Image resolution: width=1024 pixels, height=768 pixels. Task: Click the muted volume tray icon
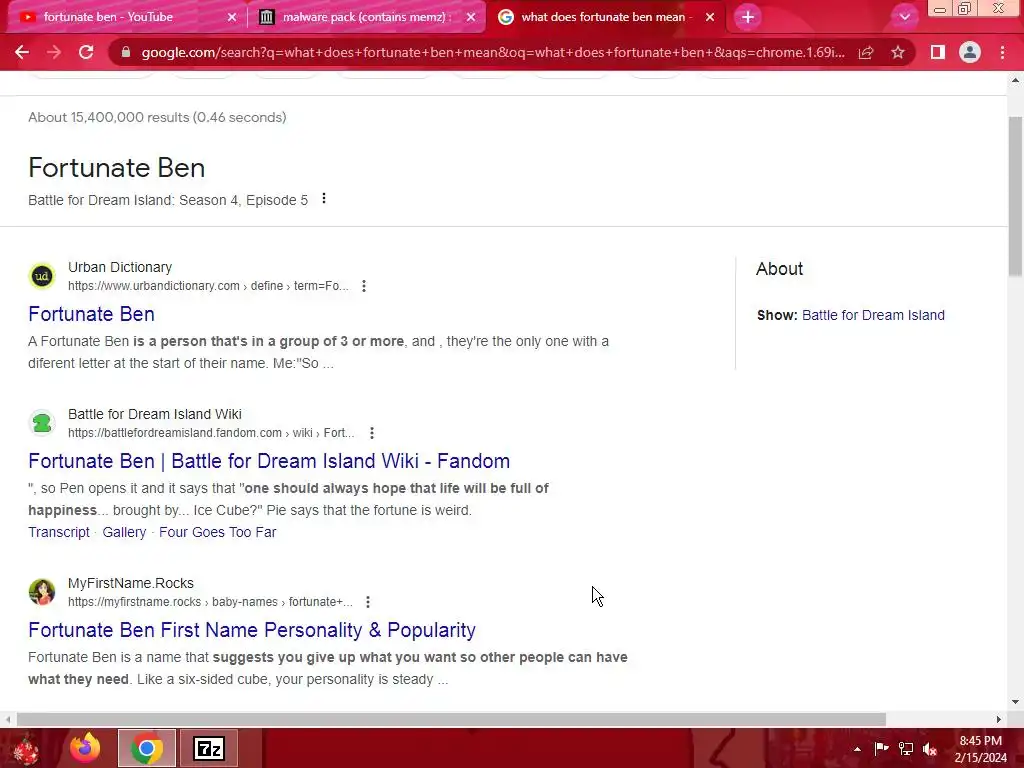point(930,749)
